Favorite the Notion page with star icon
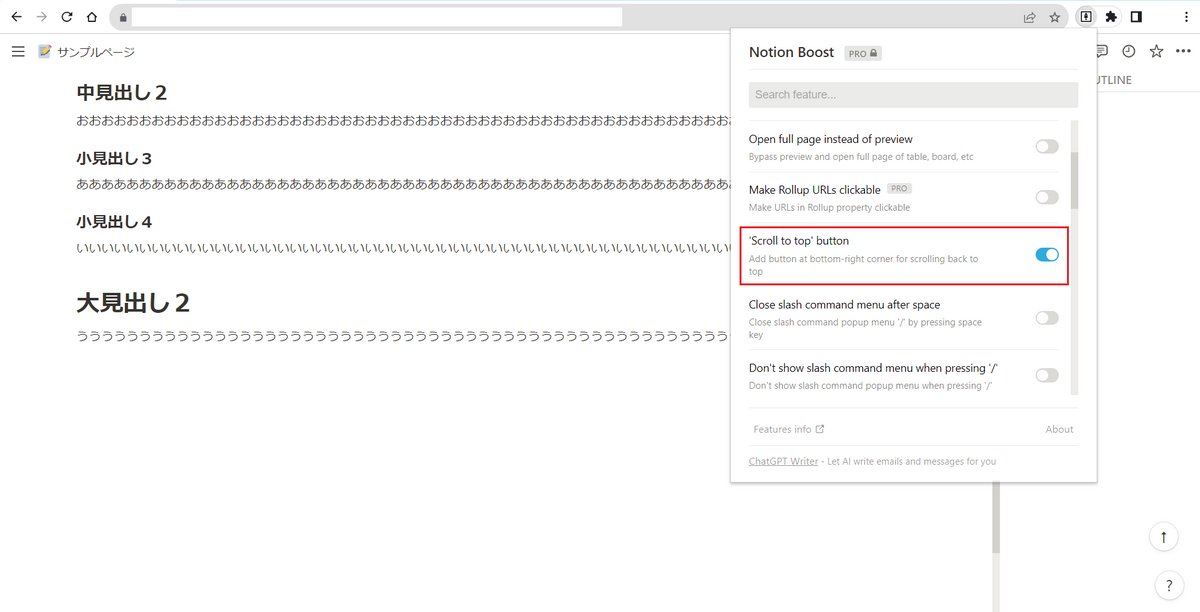 click(x=1156, y=51)
